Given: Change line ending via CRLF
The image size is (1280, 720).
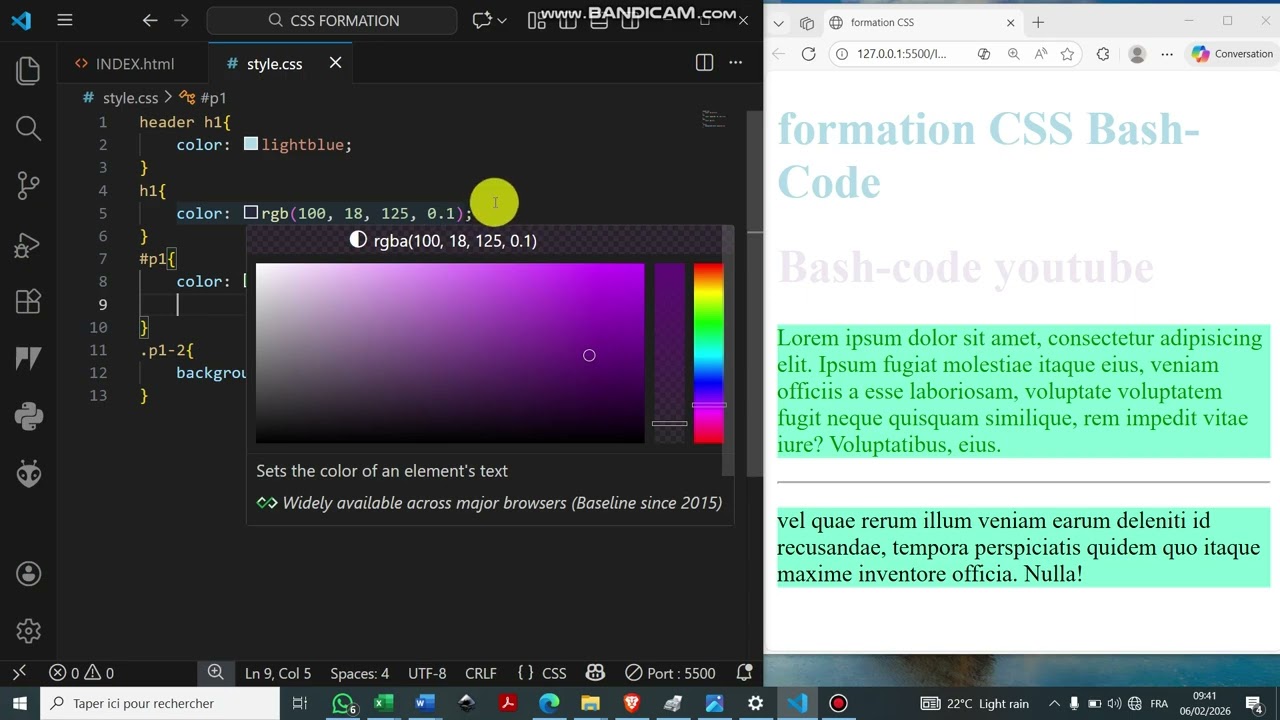Looking at the screenshot, I should [481, 673].
